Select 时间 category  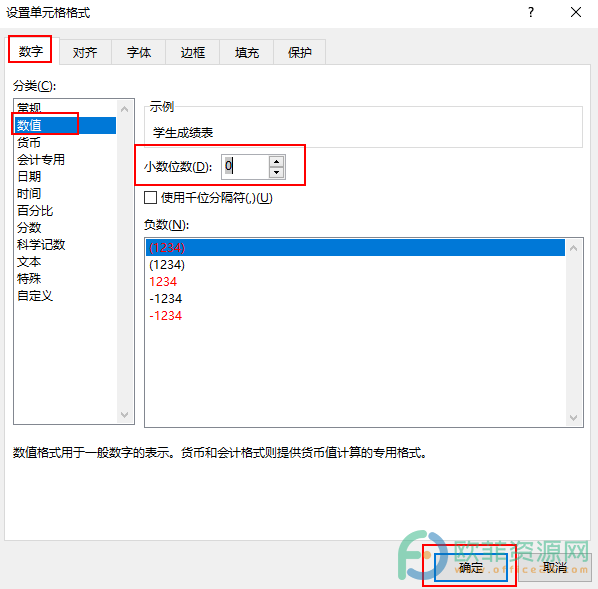pos(65,193)
